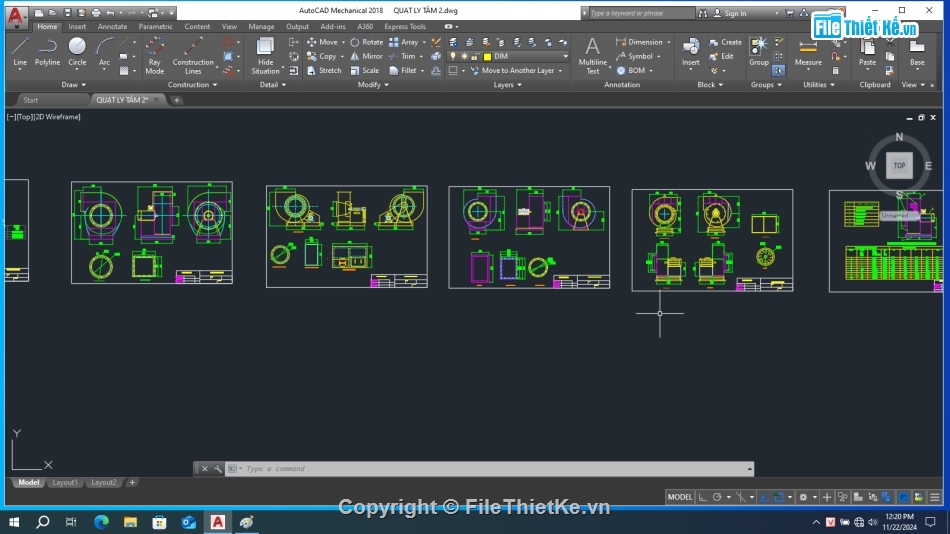Image resolution: width=950 pixels, height=534 pixels.
Task: Click the Undo arrow
Action: (x=110, y=13)
